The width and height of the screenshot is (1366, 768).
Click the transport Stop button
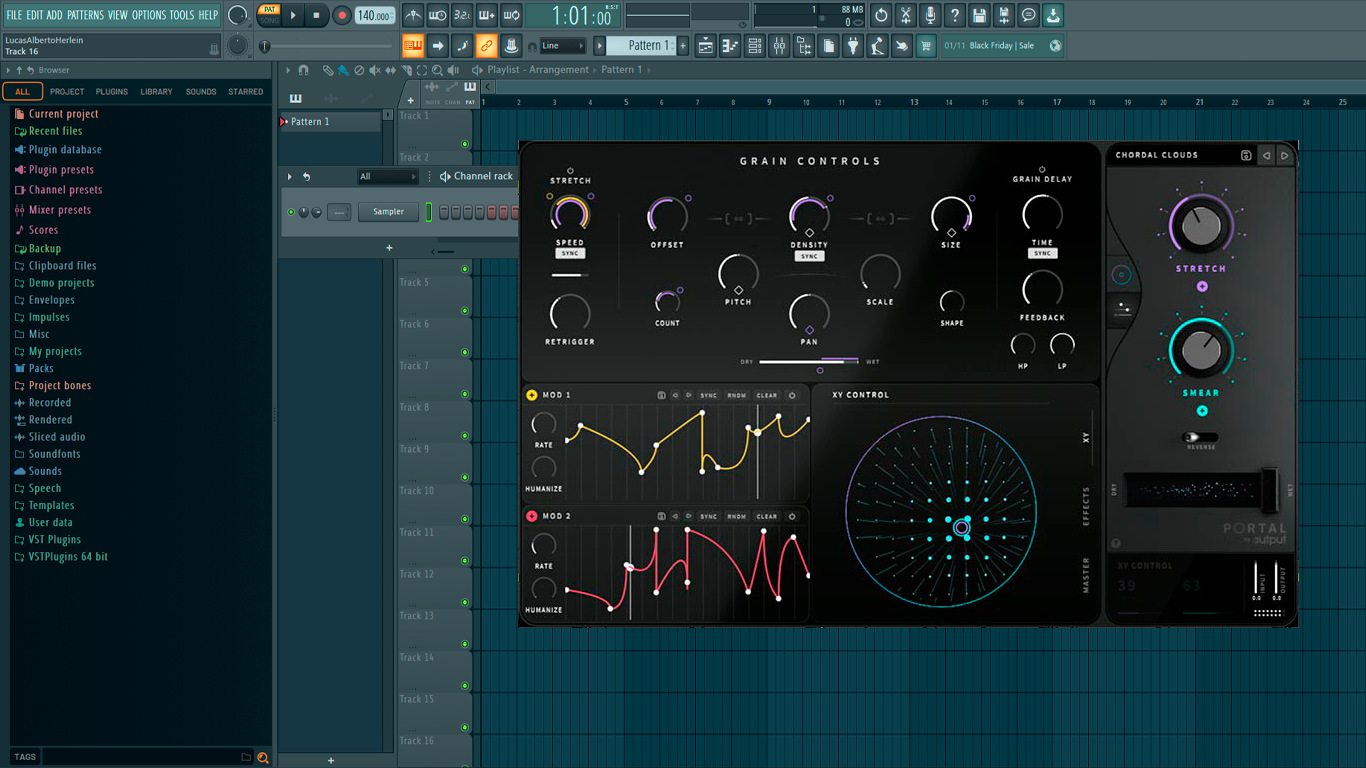click(317, 16)
